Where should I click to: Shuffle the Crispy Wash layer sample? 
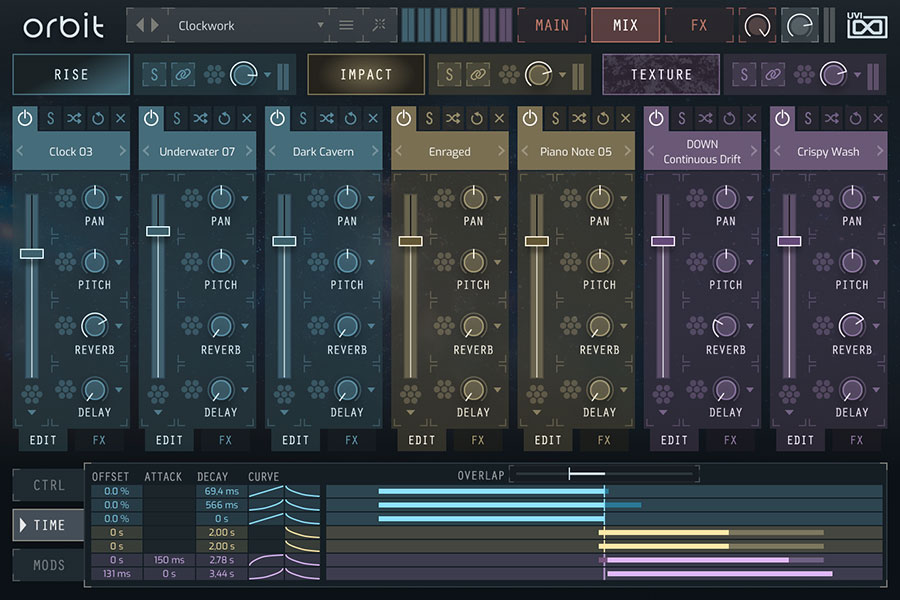832,119
